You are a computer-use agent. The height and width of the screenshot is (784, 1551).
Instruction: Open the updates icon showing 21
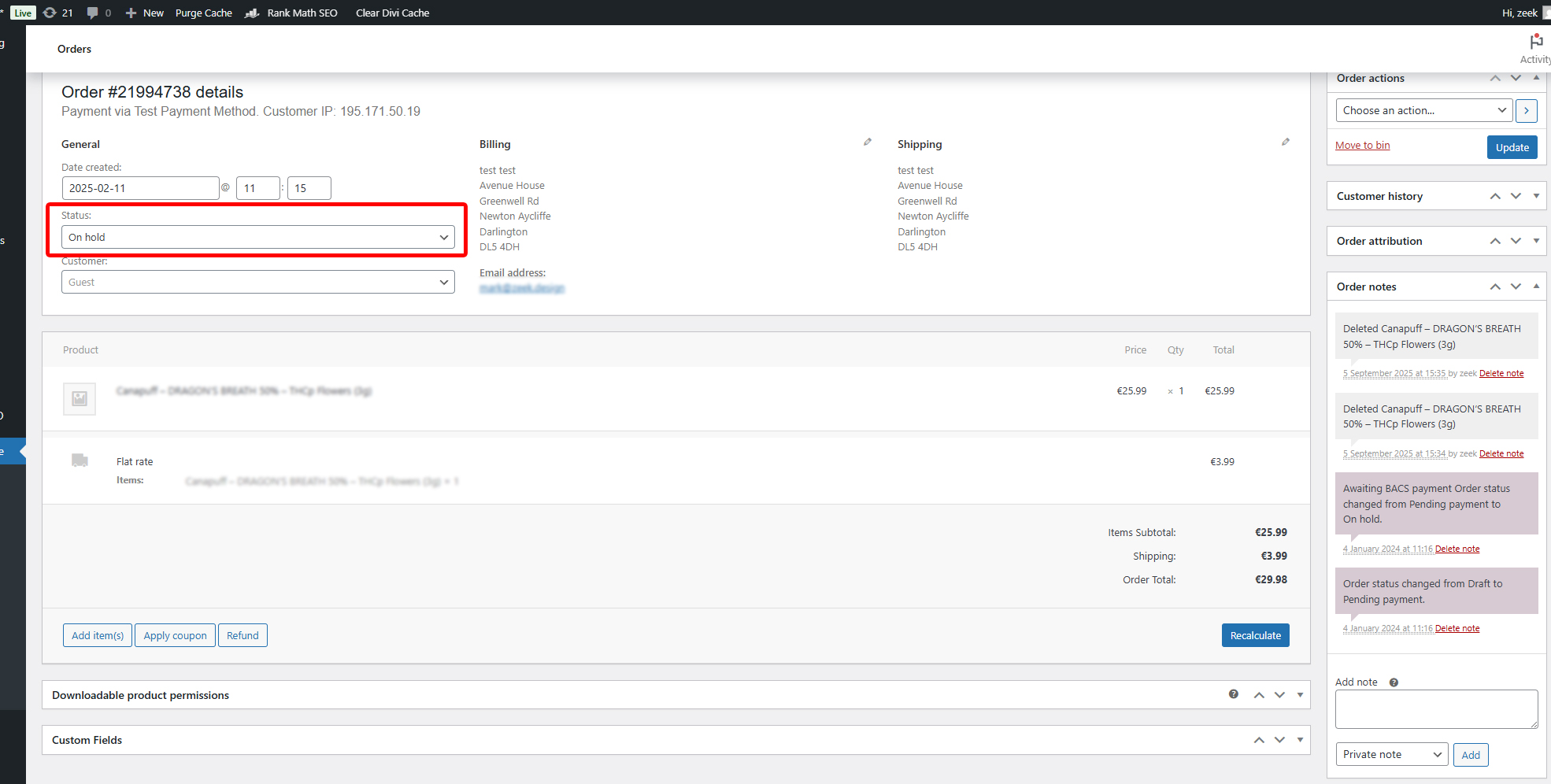(57, 13)
